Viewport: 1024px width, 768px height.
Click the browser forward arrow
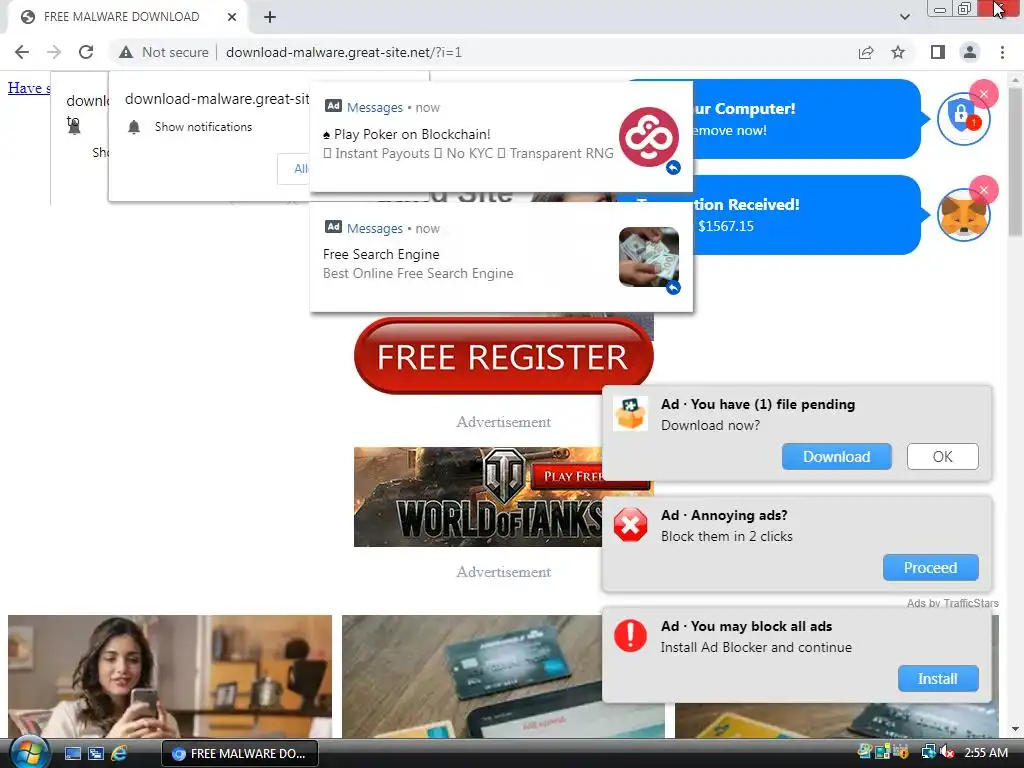coord(54,52)
